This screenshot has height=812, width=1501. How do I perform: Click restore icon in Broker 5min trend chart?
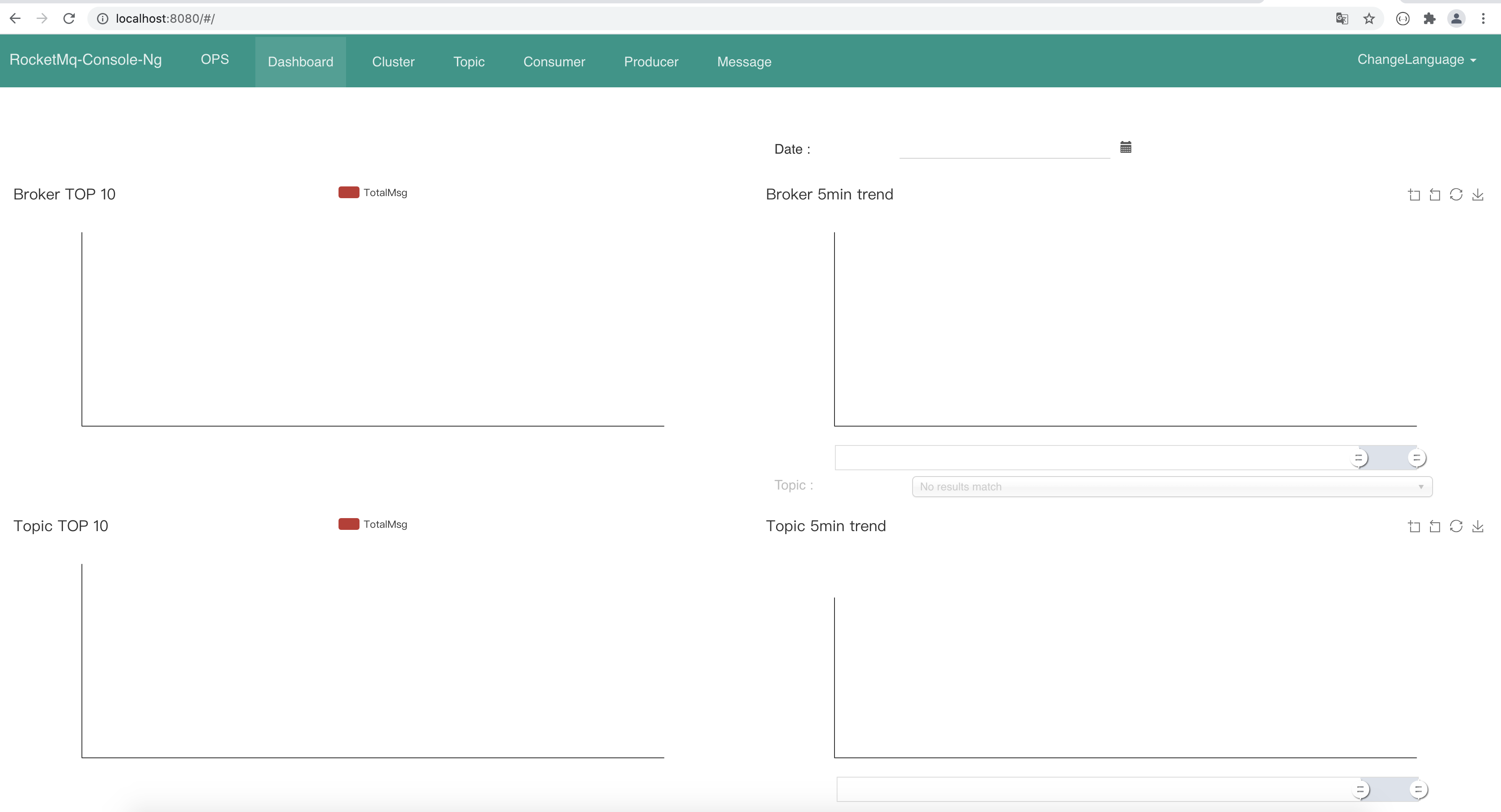tap(1456, 194)
